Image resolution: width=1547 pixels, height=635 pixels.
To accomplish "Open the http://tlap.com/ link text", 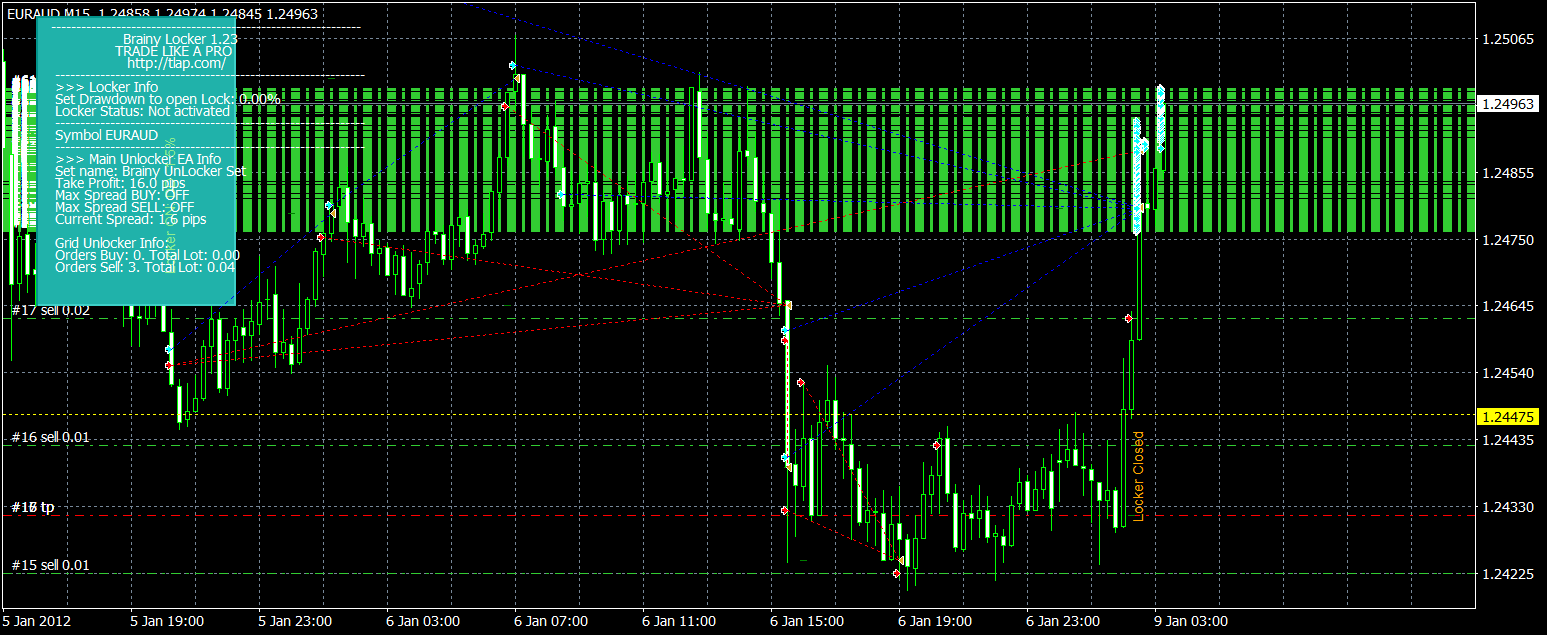I will [x=176, y=62].
